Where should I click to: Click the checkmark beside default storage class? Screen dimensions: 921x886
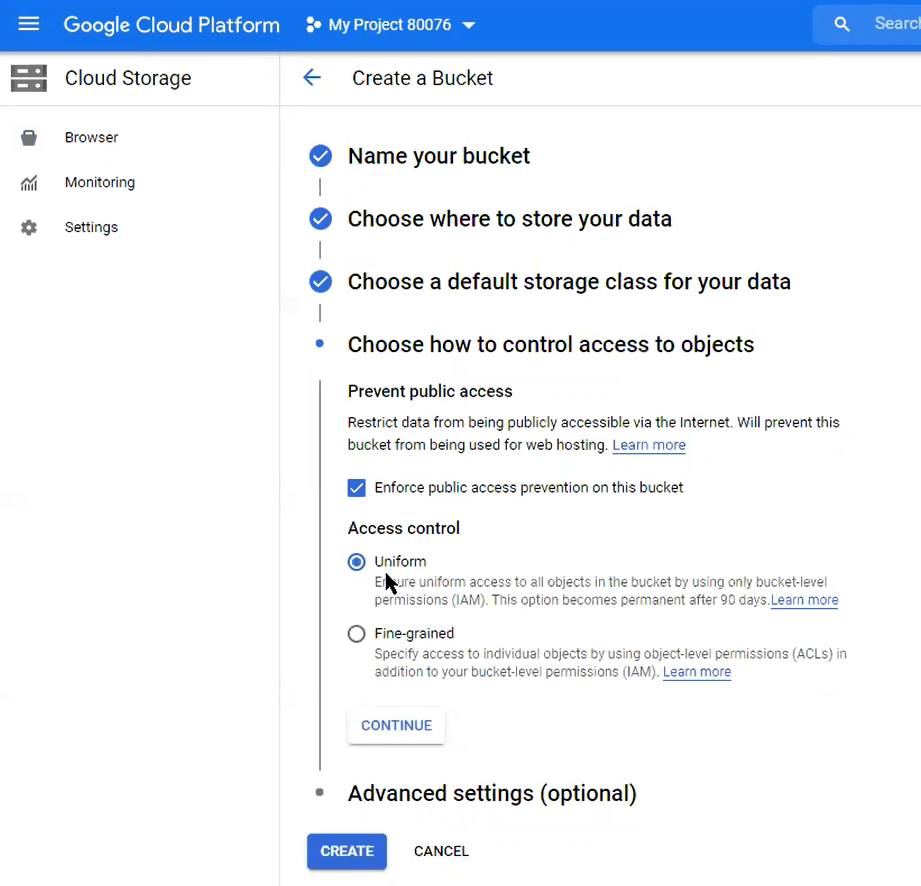click(320, 281)
